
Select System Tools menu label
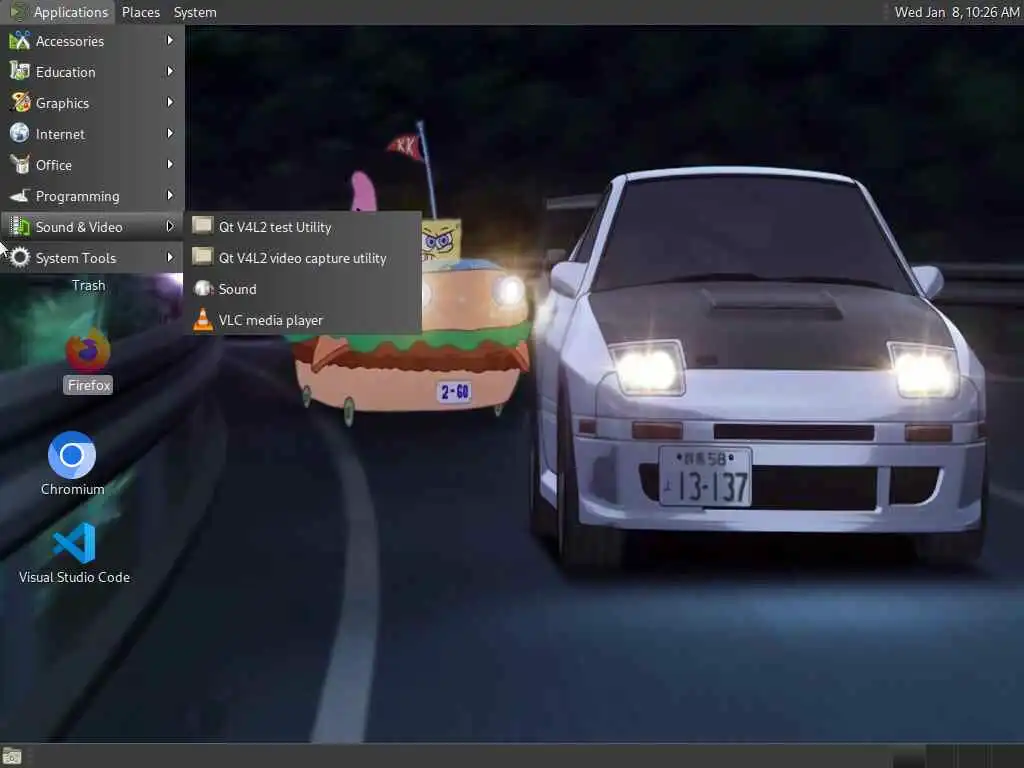[x=76, y=258]
